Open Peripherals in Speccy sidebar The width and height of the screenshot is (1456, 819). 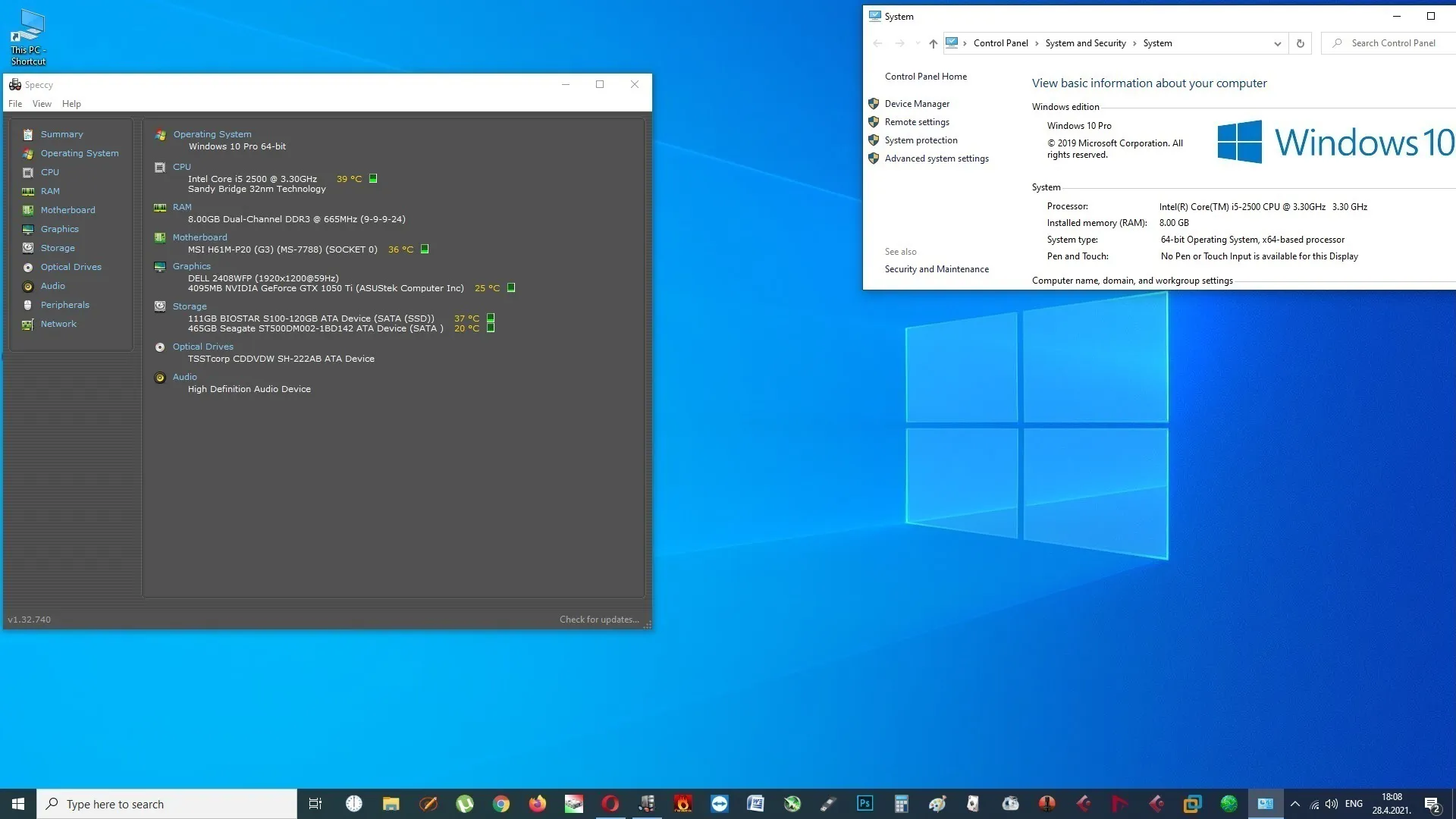point(64,305)
